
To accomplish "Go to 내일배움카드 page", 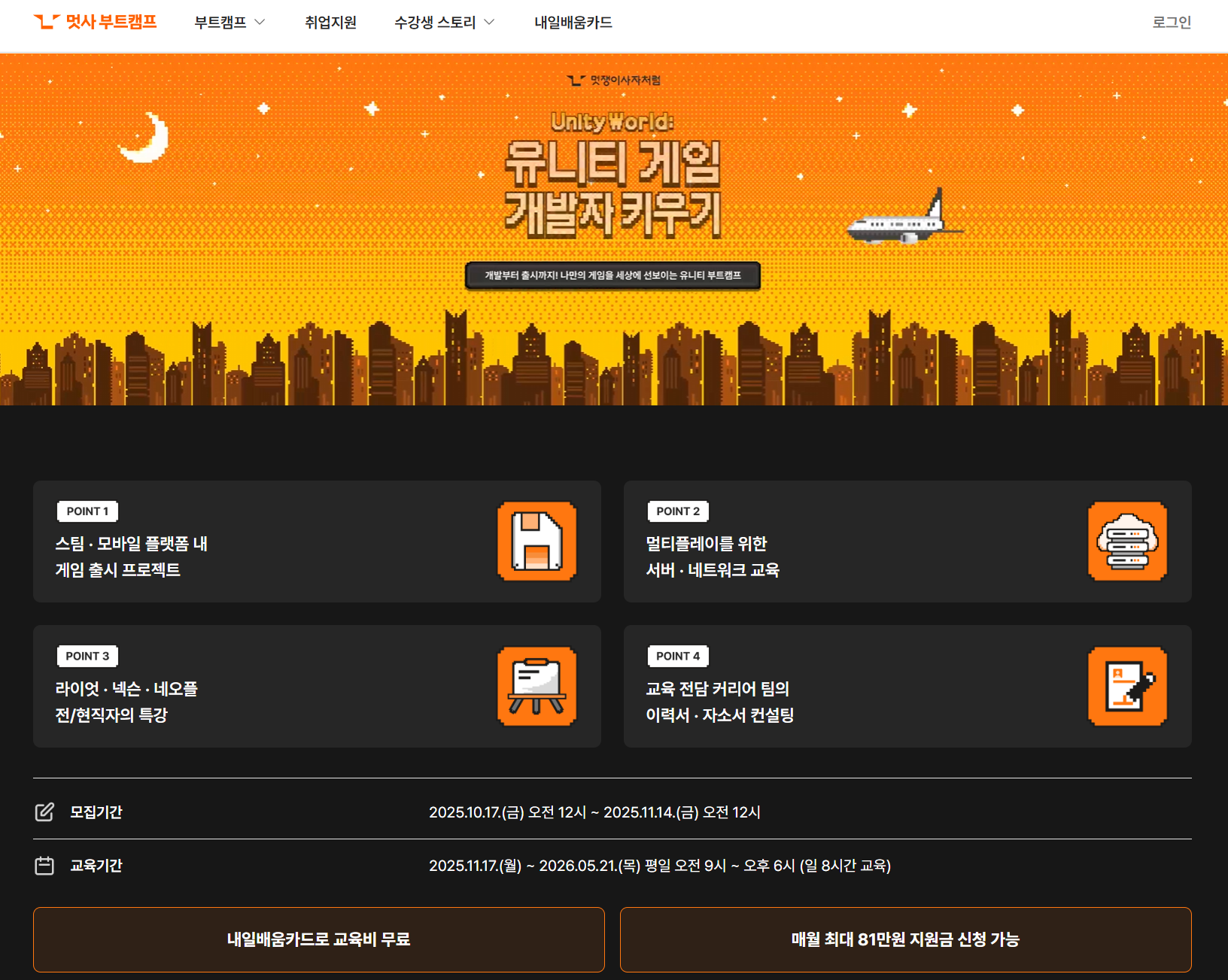I will point(573,23).
